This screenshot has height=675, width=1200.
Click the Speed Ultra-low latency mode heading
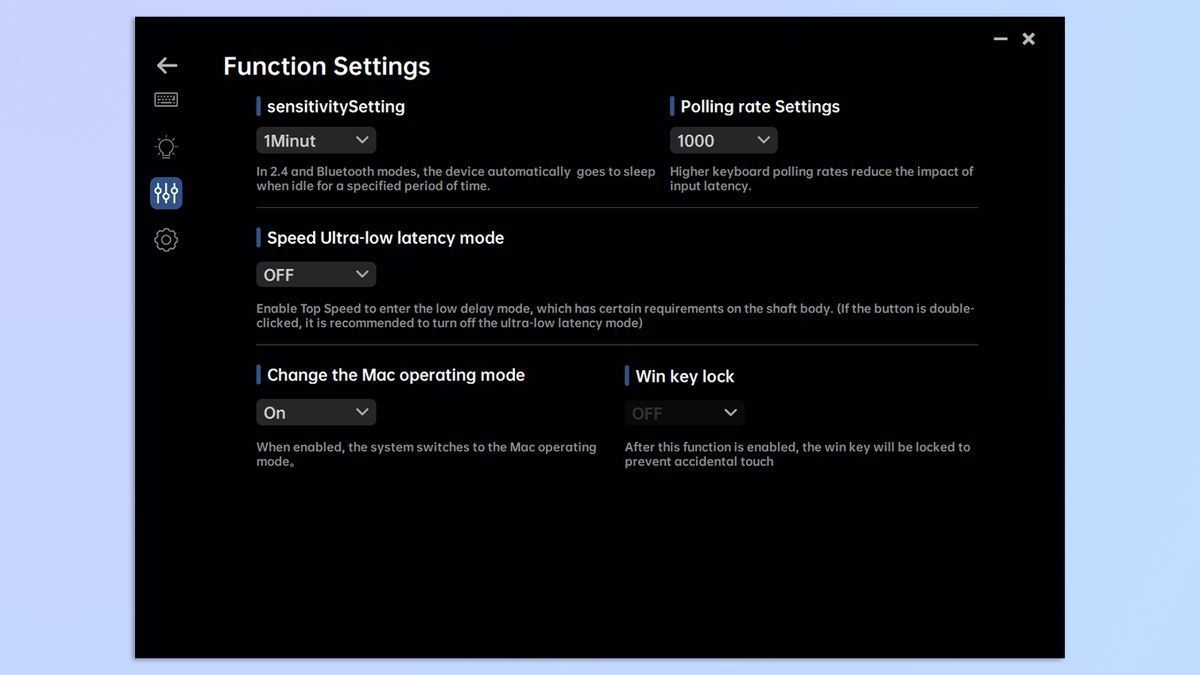point(385,238)
